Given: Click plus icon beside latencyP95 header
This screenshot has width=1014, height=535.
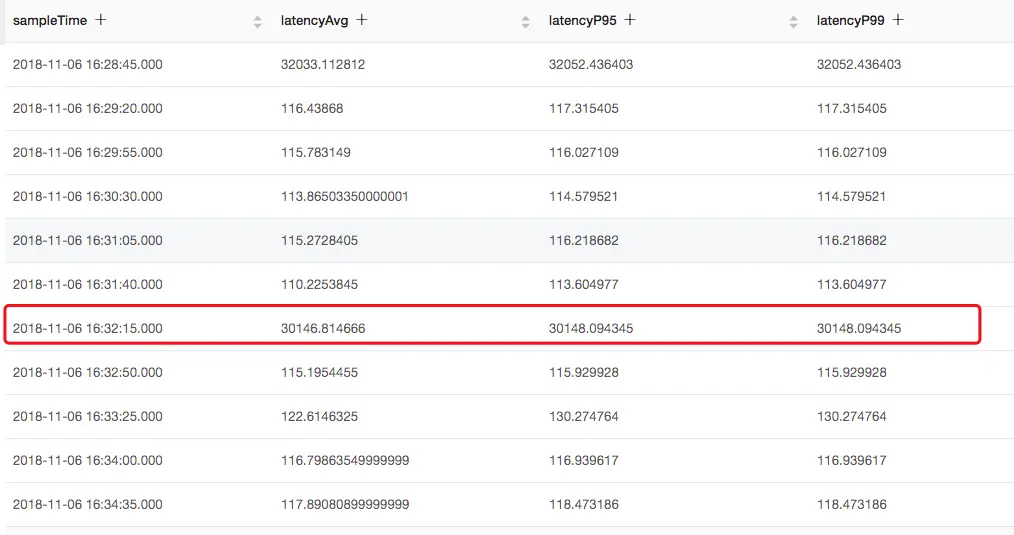Looking at the screenshot, I should [630, 20].
